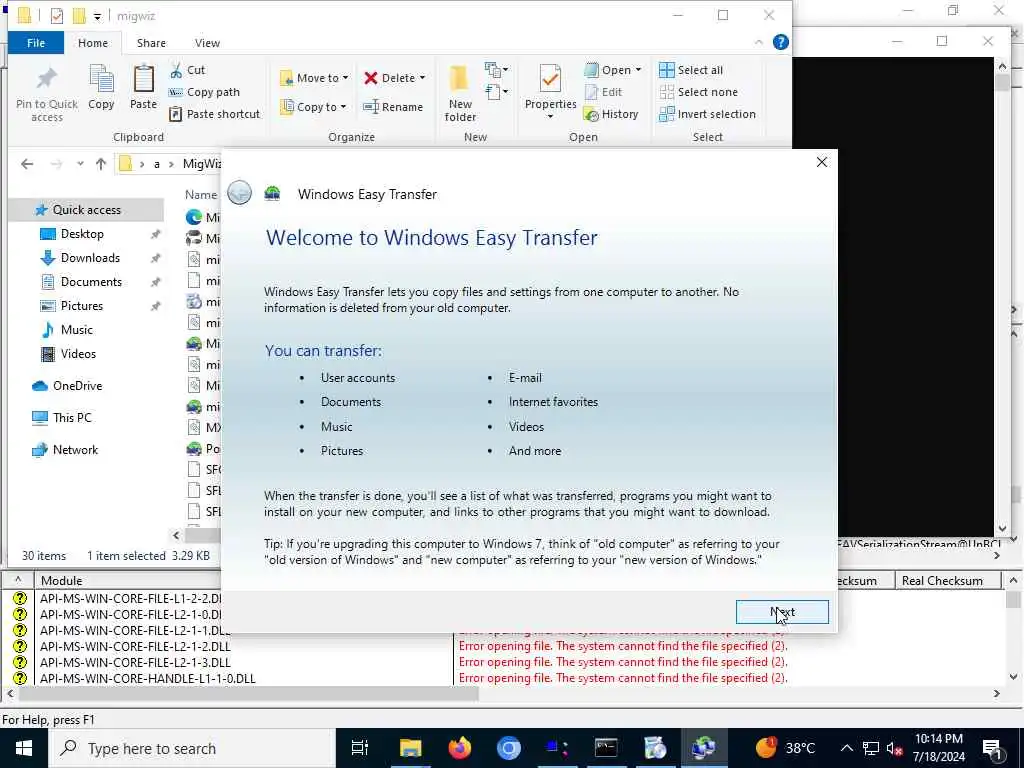
Task: Click the Real Checksum column header
Action: click(x=942, y=581)
